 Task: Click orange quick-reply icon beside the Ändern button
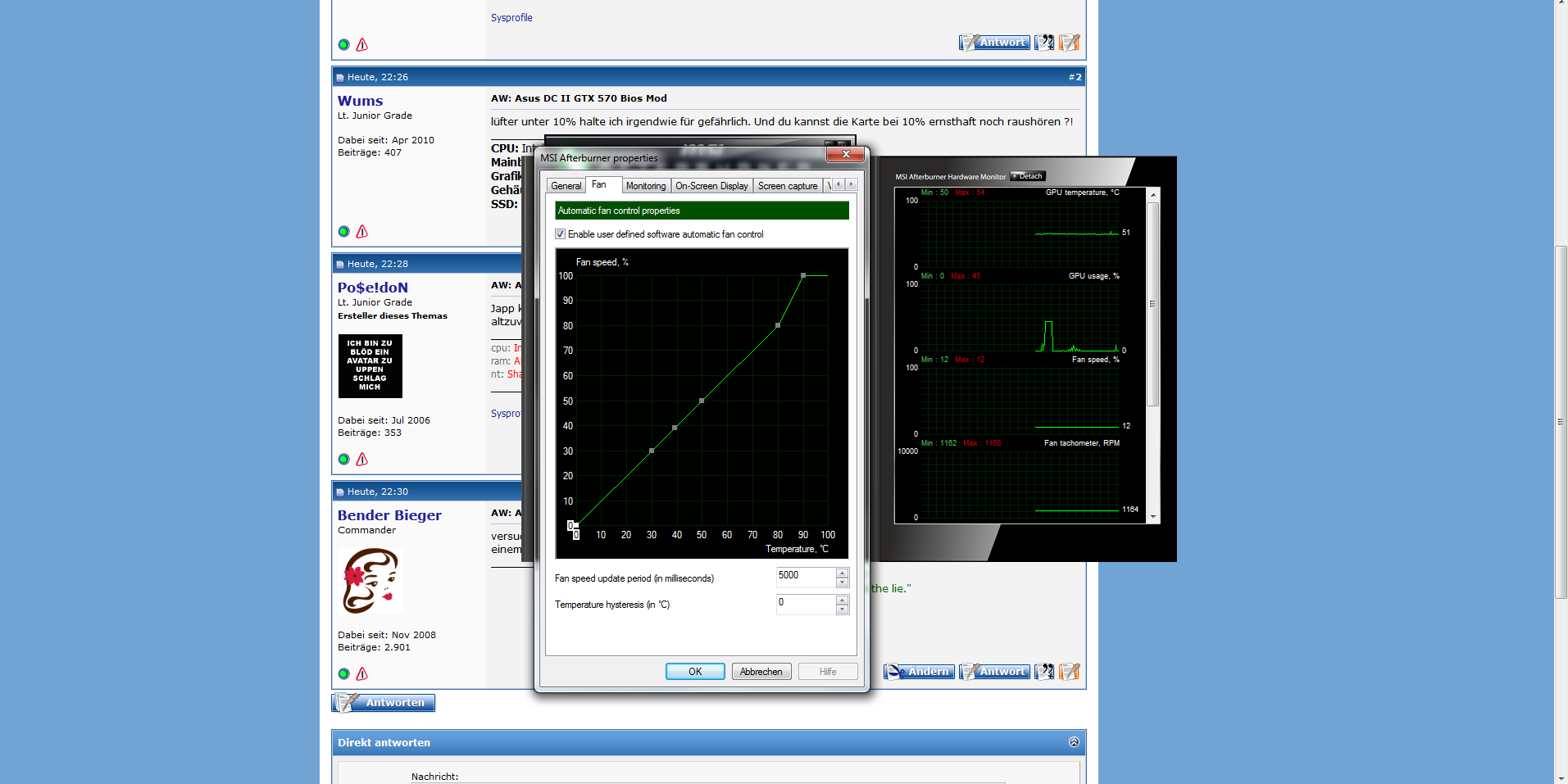(1070, 672)
